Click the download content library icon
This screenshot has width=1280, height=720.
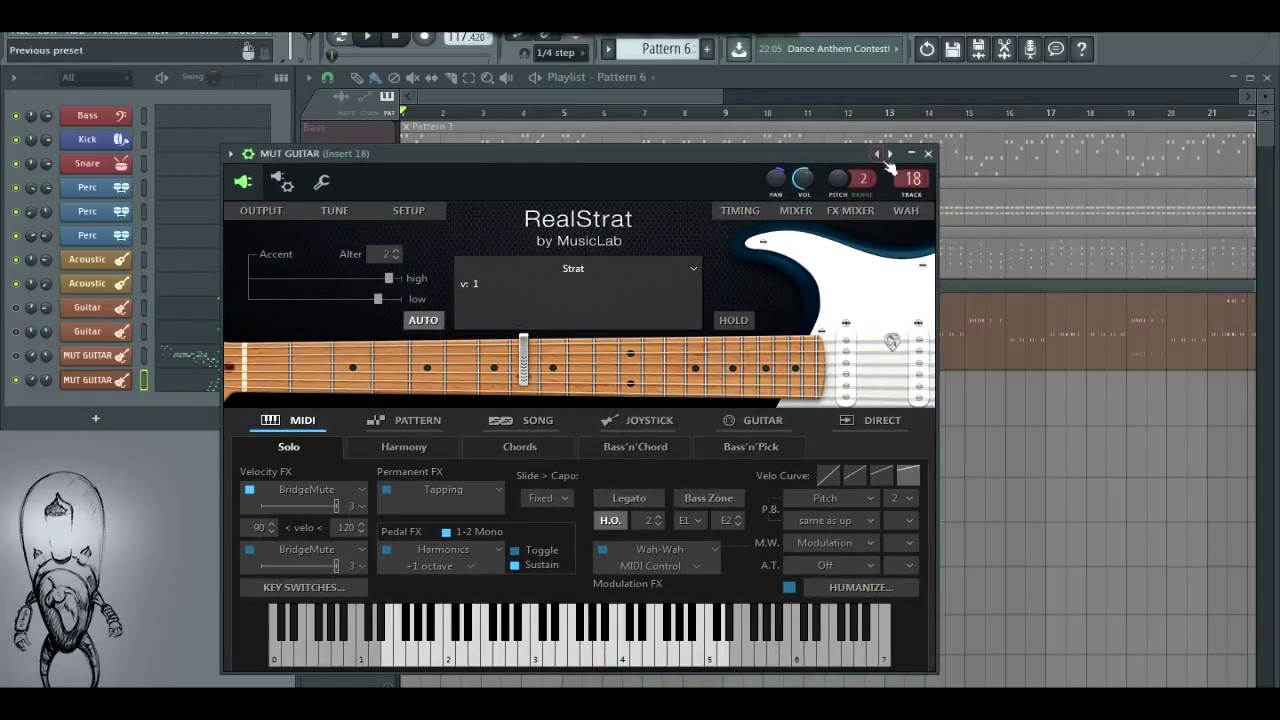(739, 49)
